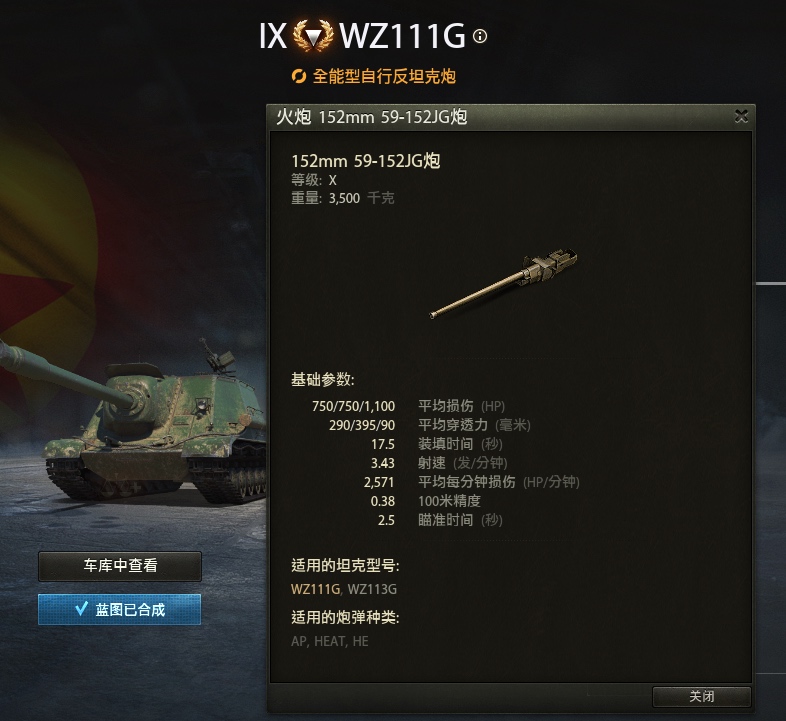This screenshot has height=721, width=786.
Task: Click the 全能型自行反坦克炮 role label
Action: [x=384, y=76]
